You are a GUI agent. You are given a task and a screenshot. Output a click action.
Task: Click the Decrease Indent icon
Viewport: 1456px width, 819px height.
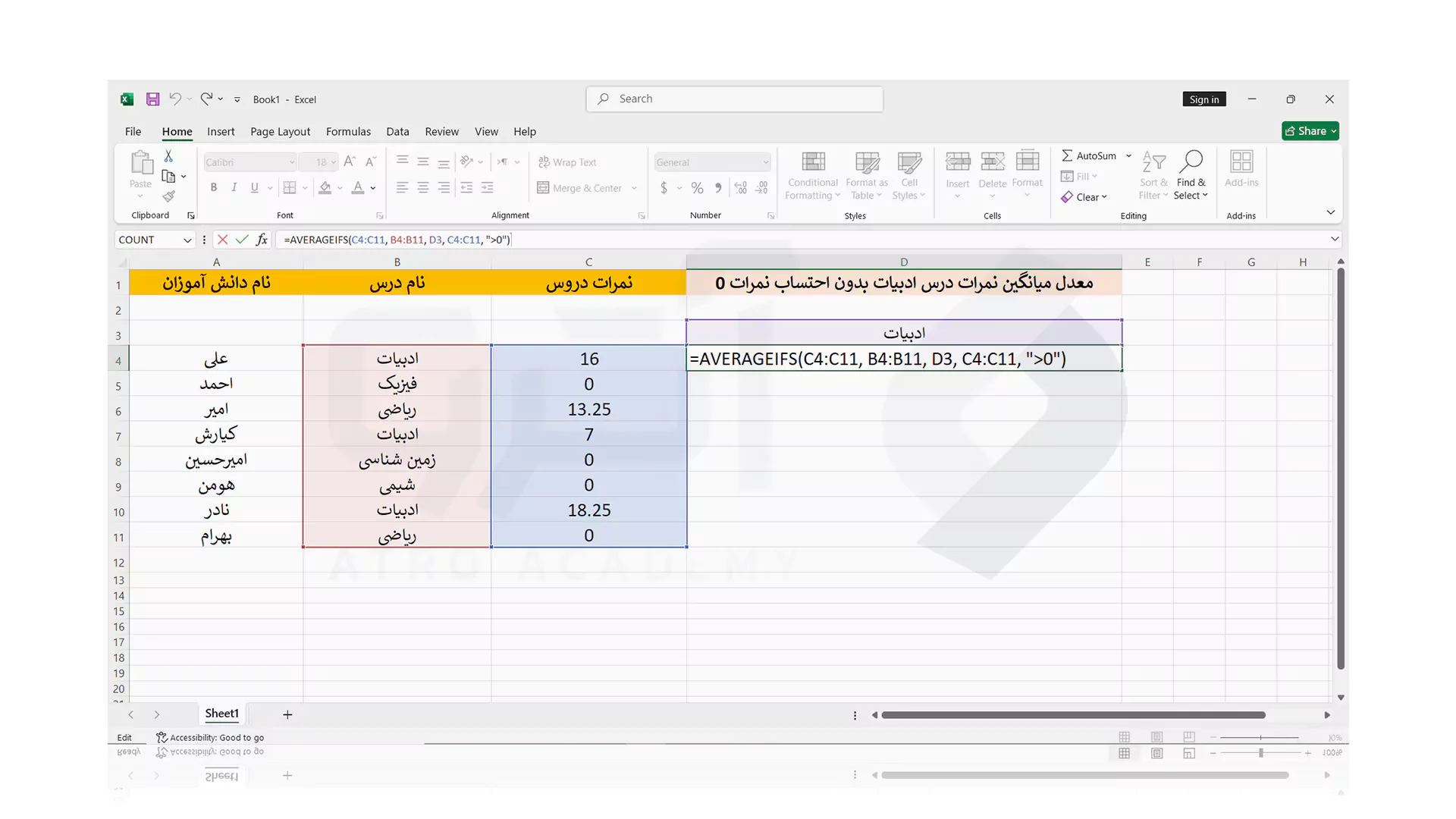coord(466,187)
